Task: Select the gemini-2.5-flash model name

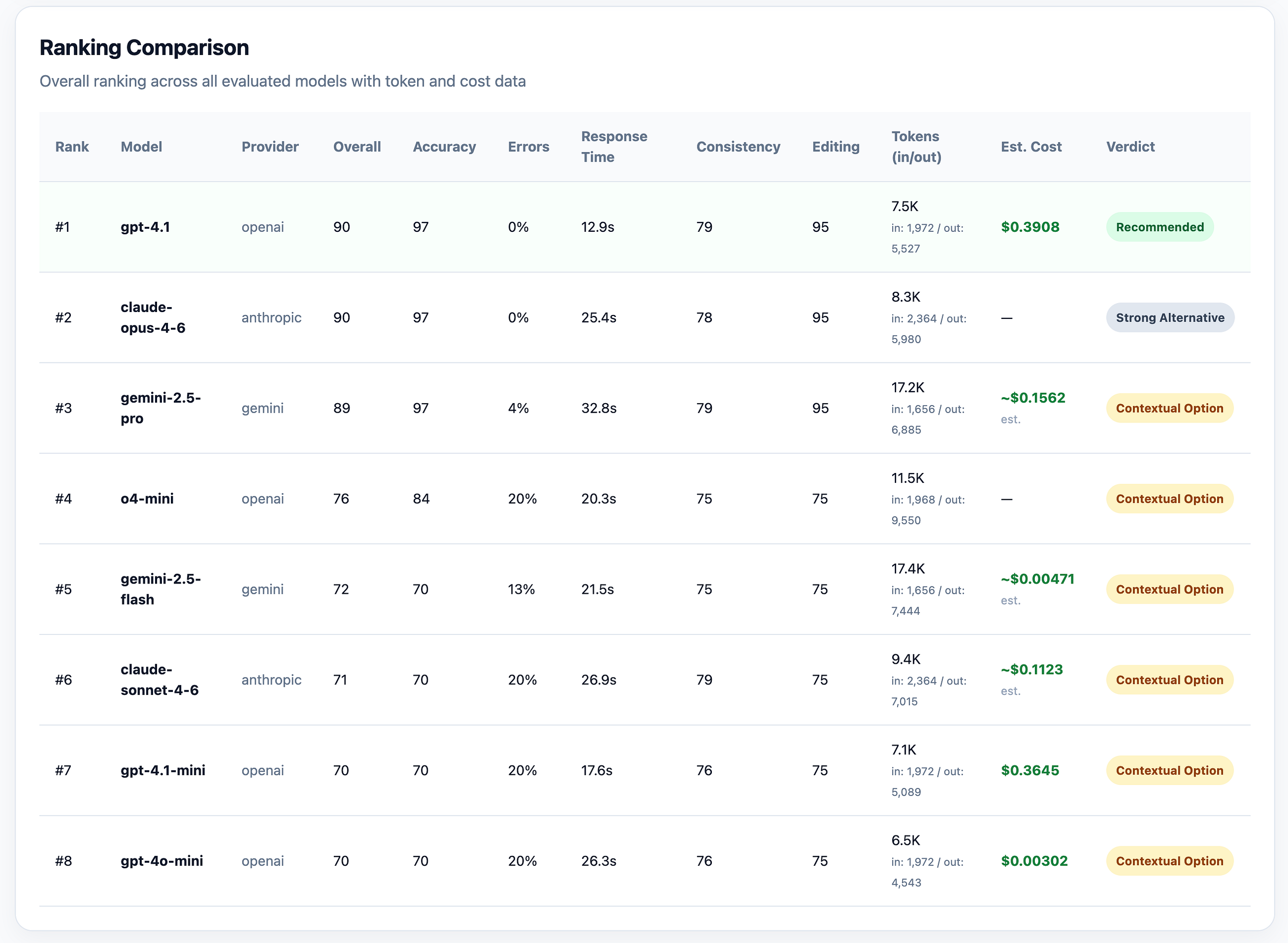Action: tap(161, 589)
